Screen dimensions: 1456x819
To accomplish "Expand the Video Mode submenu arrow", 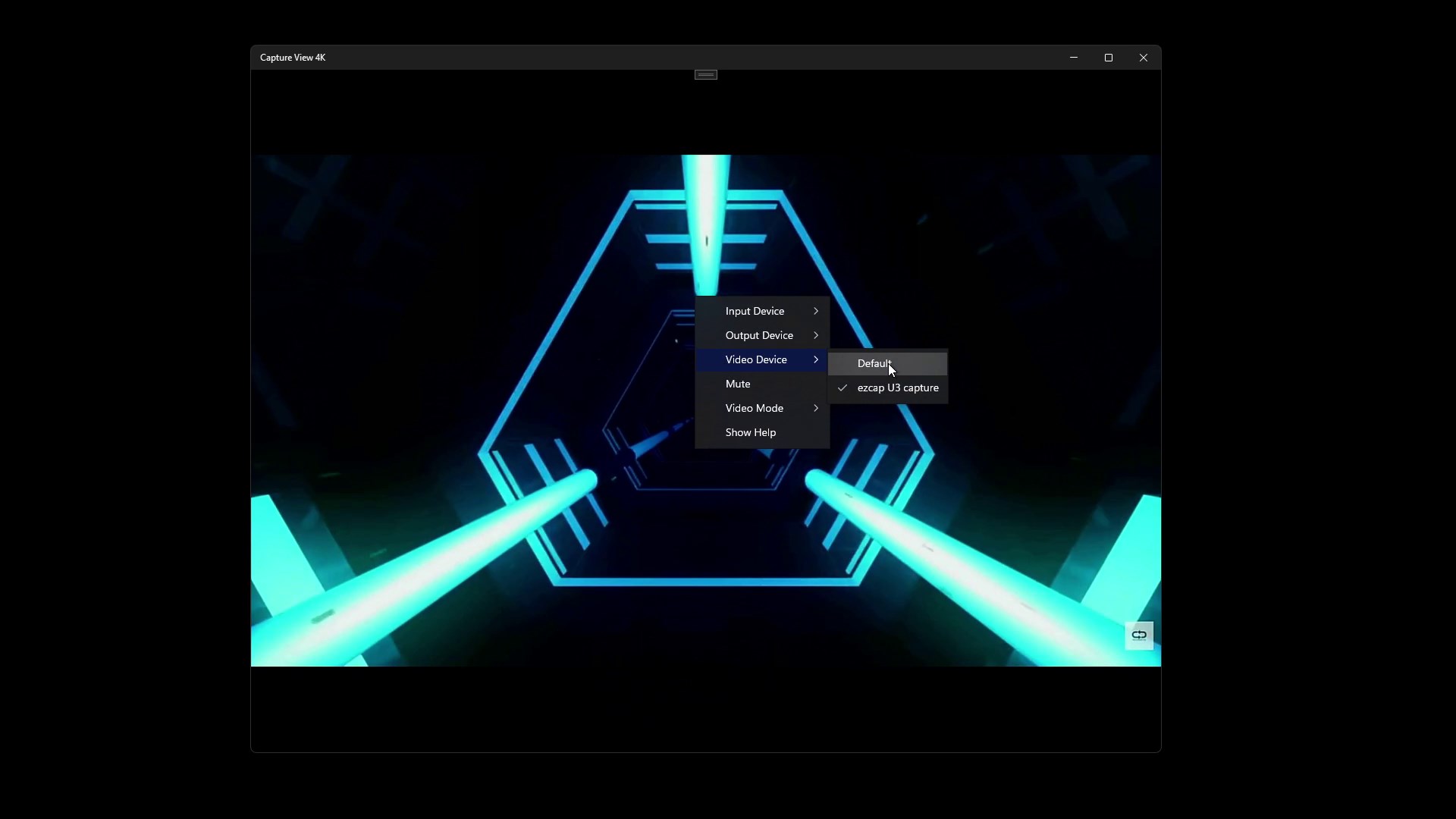I will click(x=816, y=409).
